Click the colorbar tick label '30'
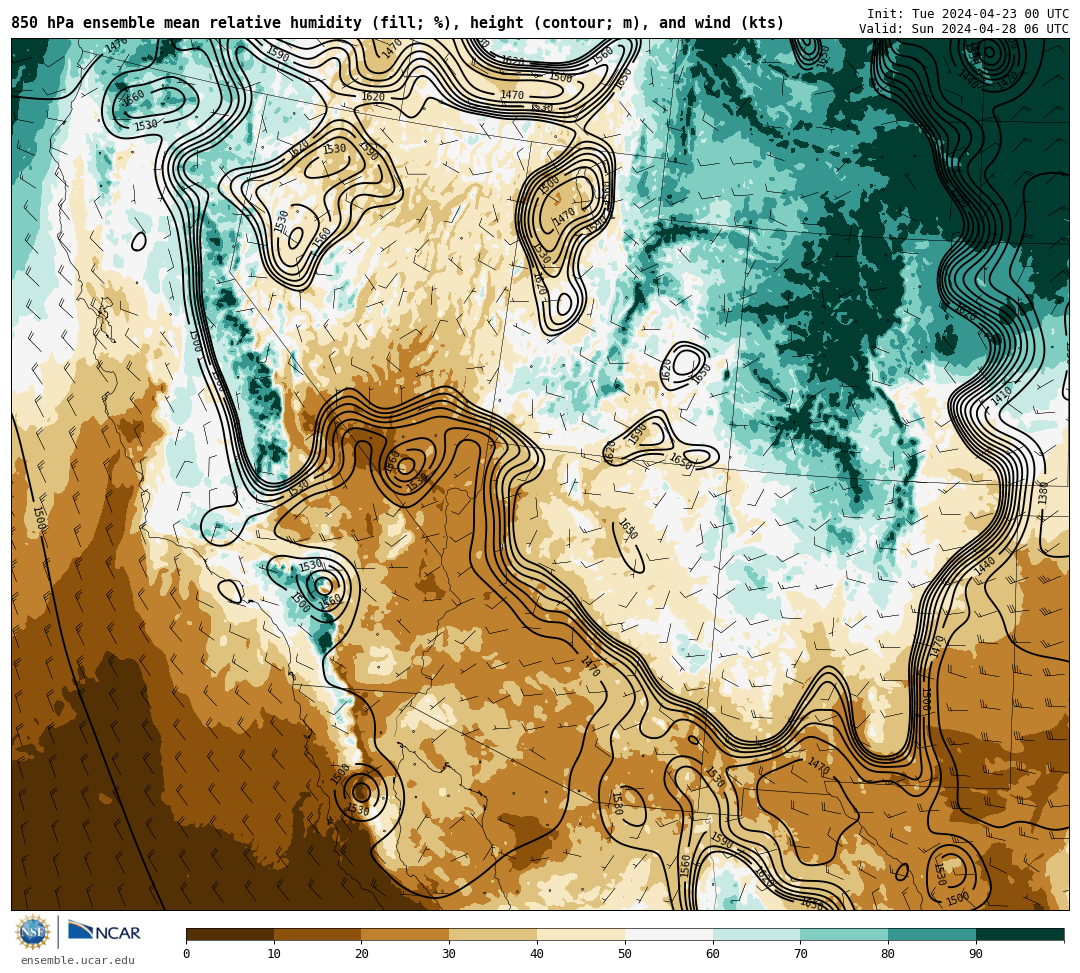 [x=449, y=954]
